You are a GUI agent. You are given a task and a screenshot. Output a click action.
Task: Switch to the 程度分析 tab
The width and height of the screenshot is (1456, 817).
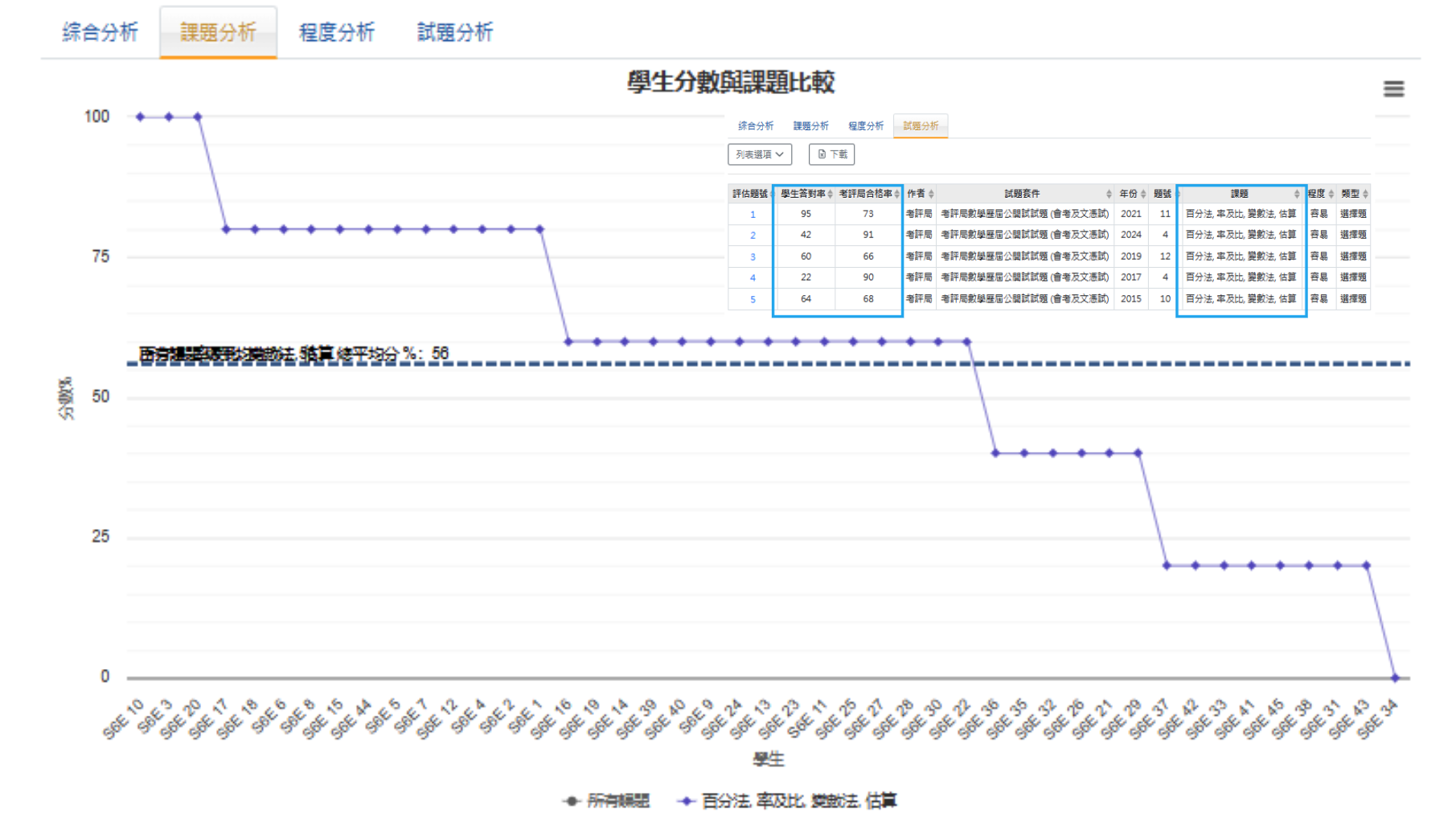click(336, 32)
